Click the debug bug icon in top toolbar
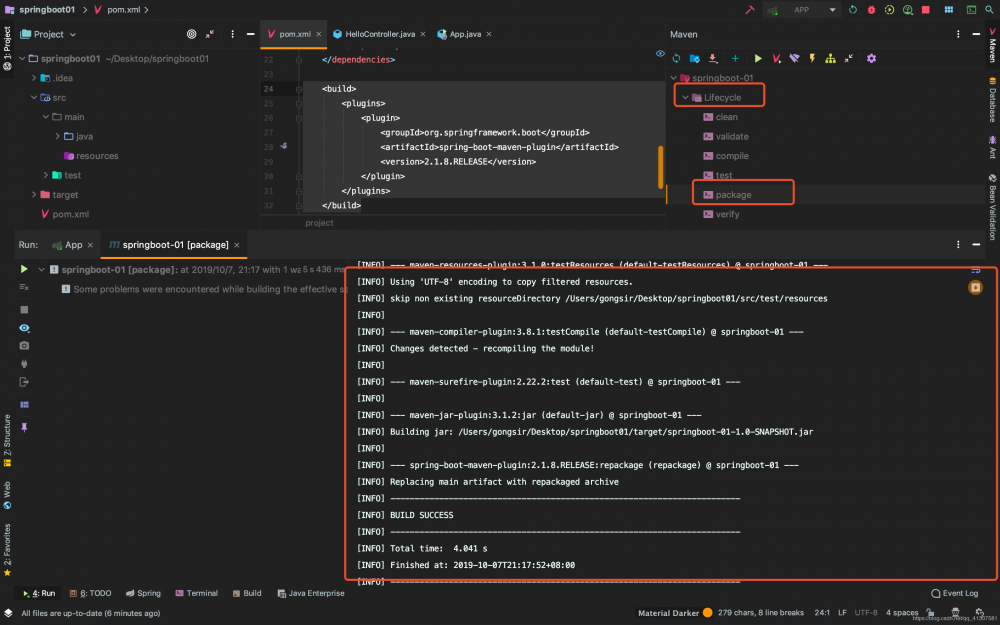This screenshot has height=625, width=1000. [x=871, y=9]
